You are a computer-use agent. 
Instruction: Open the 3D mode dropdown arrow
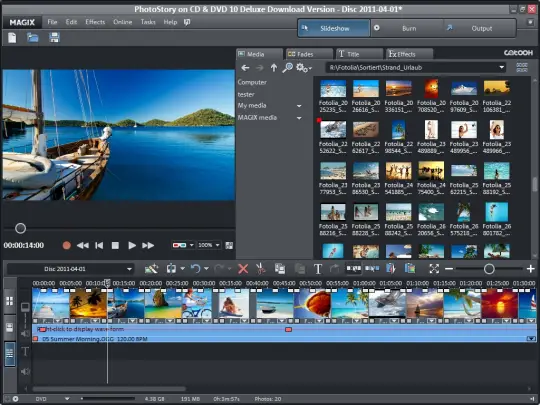(x=191, y=245)
